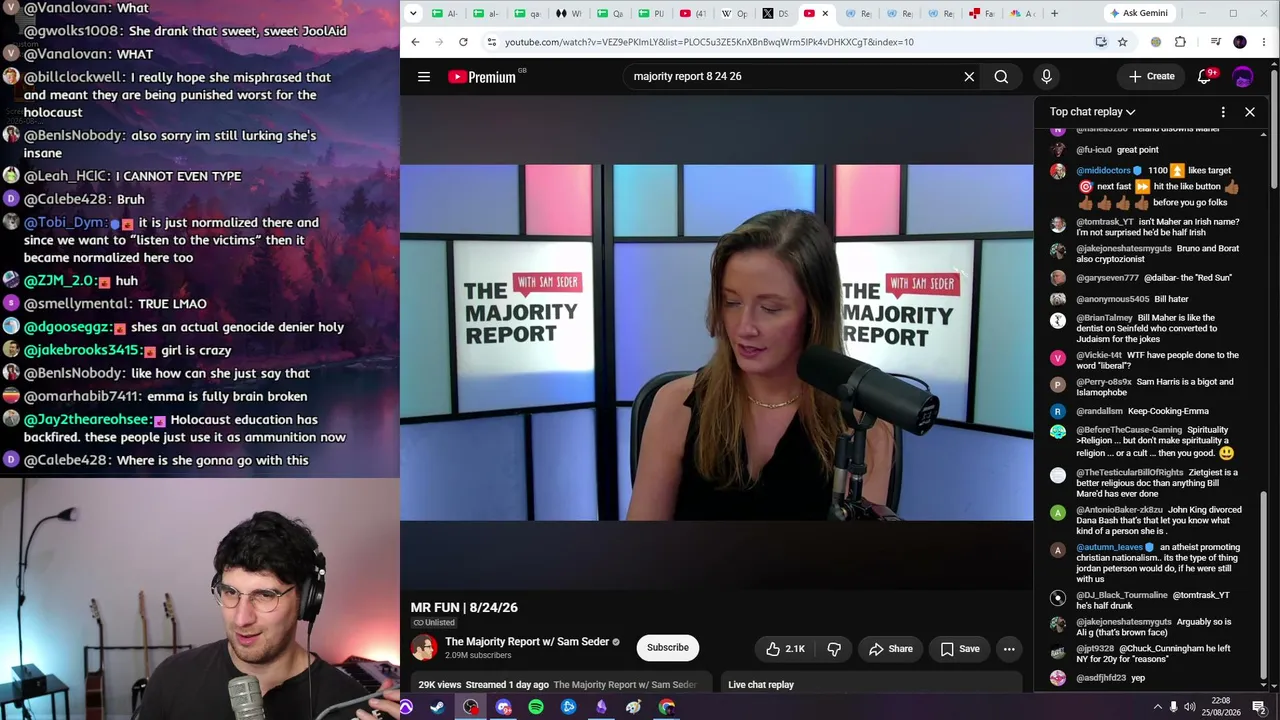Viewport: 1280px width, 720px height.
Task: Open the browser extensions puzzle icon
Action: click(x=1180, y=42)
